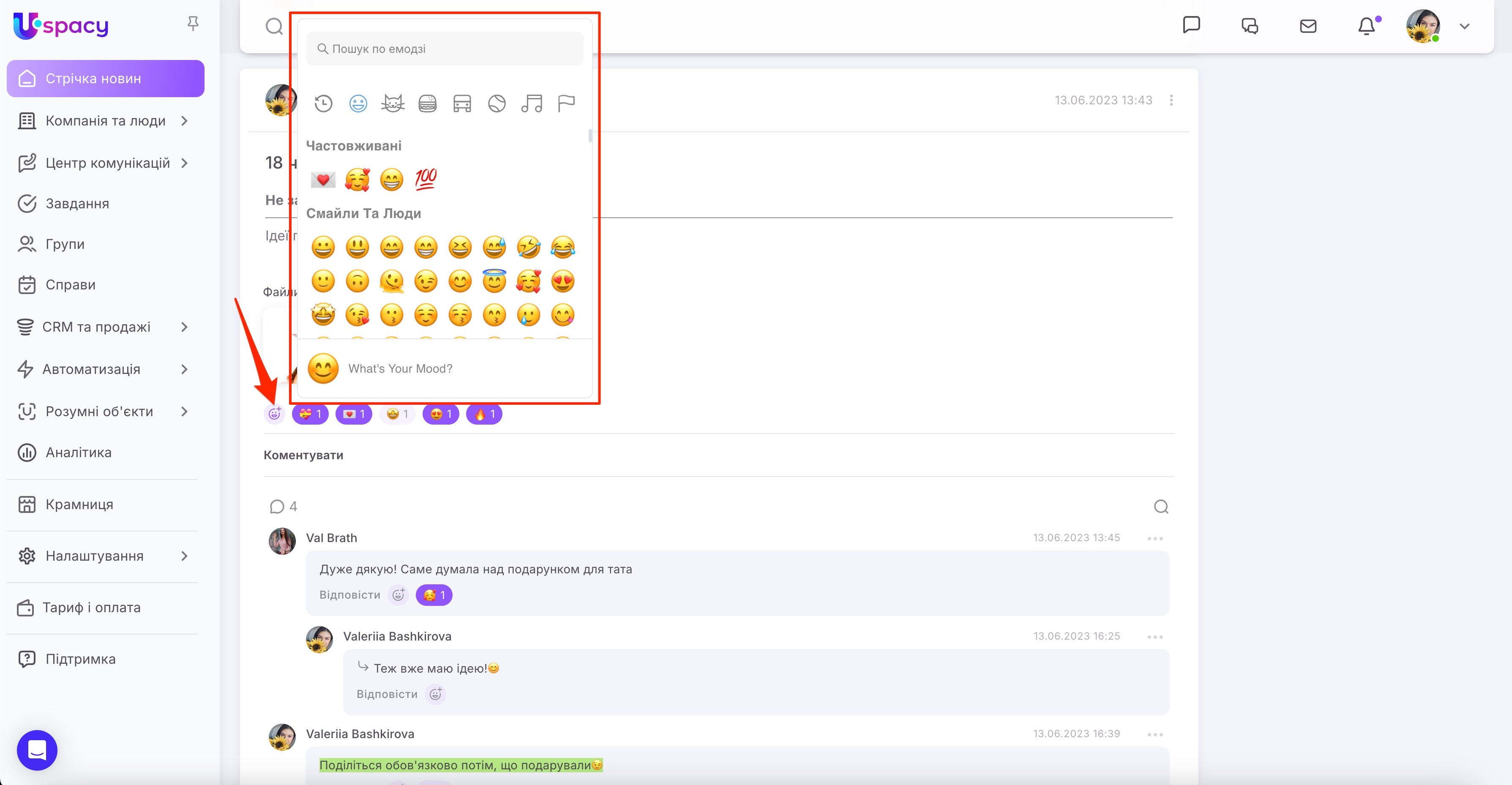Select the Food emoji category burger icon

click(x=427, y=104)
